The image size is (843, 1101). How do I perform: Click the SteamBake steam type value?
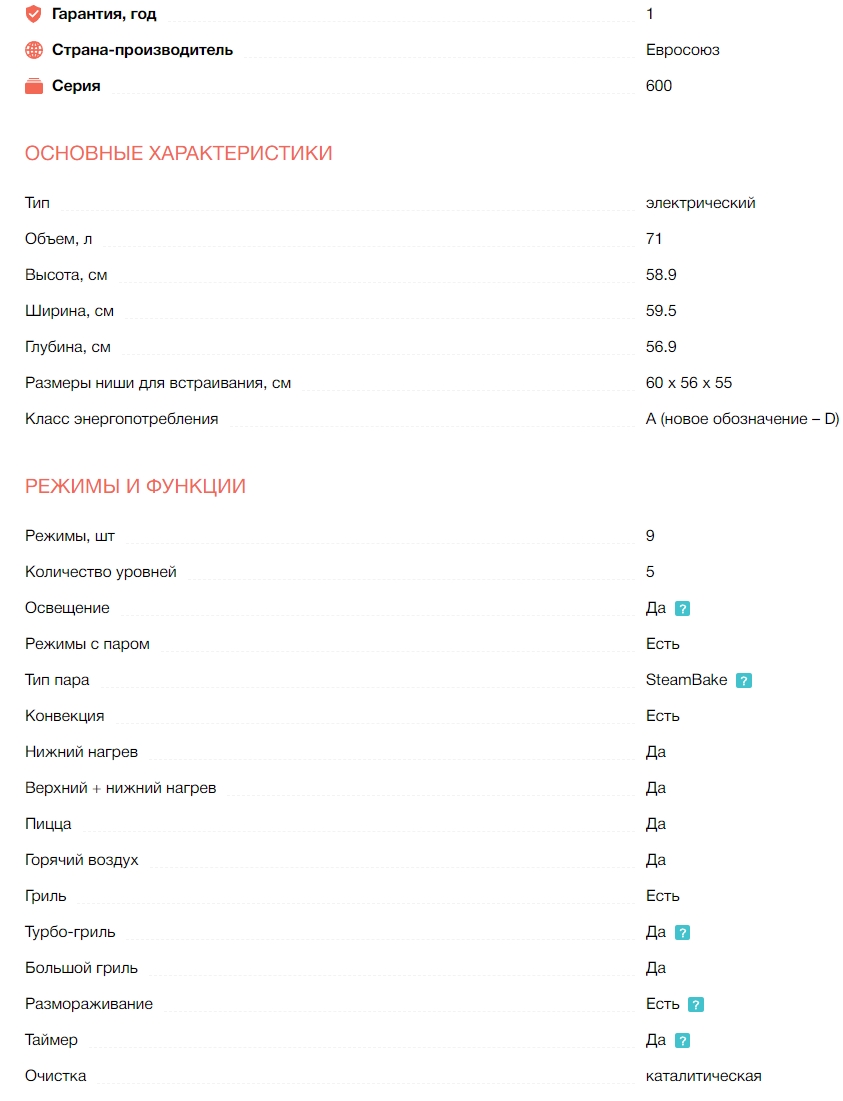click(686, 680)
